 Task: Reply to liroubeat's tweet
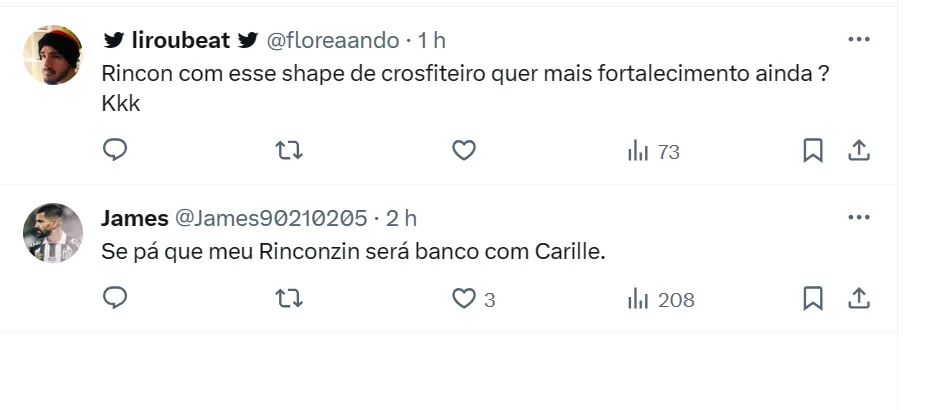[116, 150]
